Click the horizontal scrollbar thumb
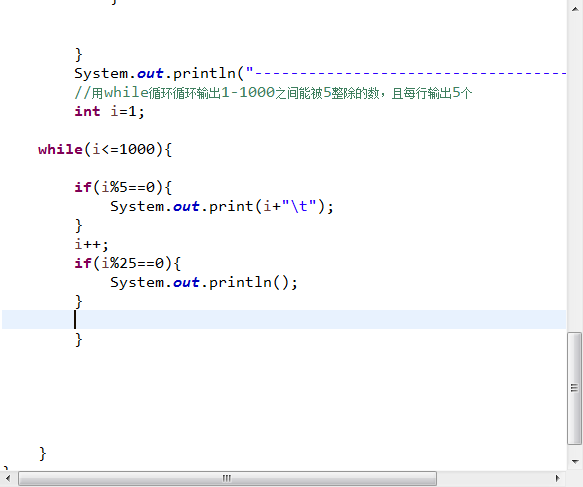Image resolution: width=583 pixels, height=487 pixels. 227,478
